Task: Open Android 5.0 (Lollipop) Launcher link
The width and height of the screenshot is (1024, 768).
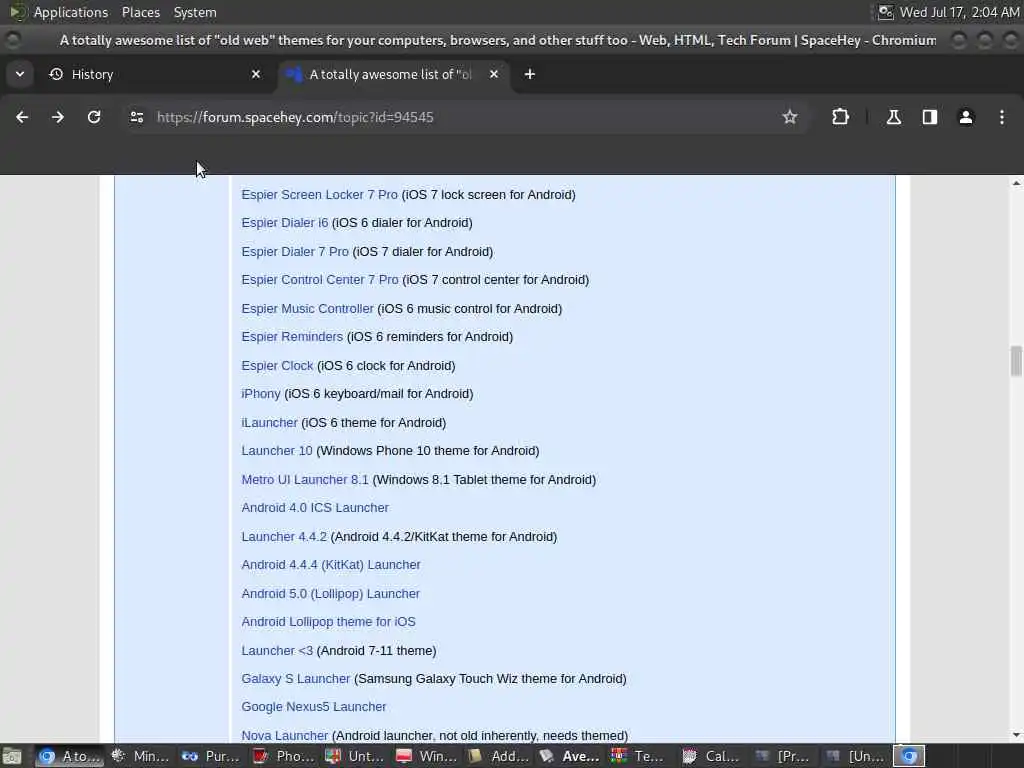Action: click(x=330, y=594)
